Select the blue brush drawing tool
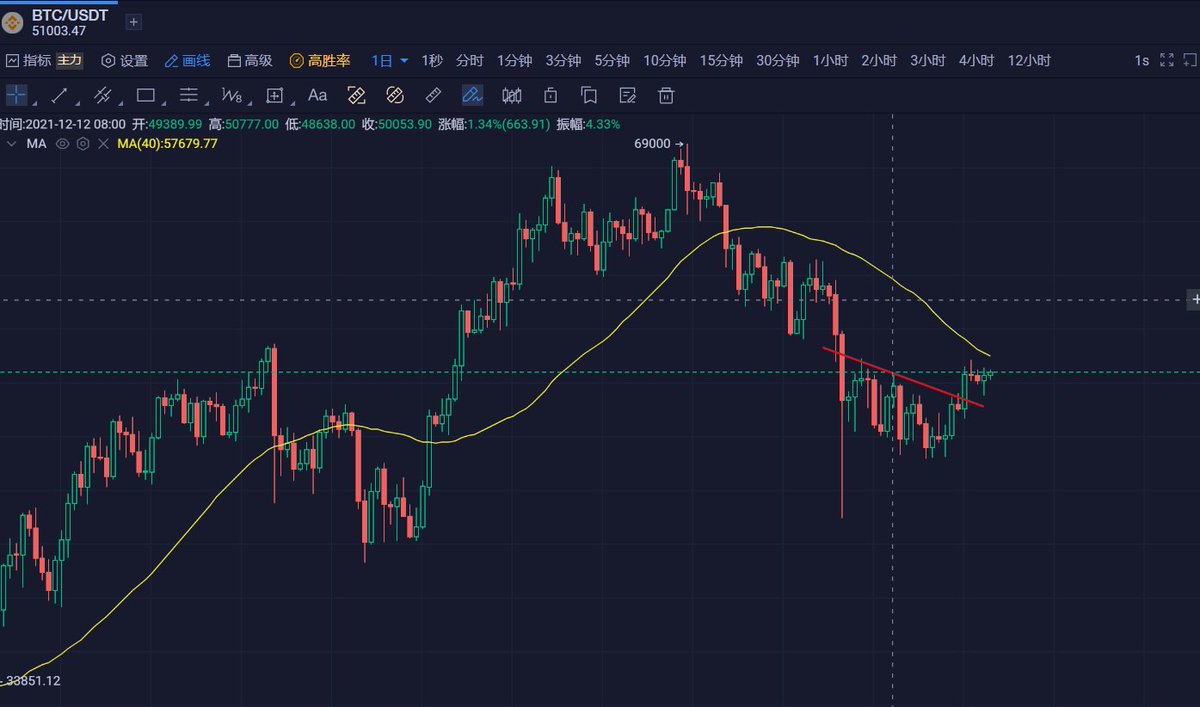 pyautogui.click(x=470, y=95)
